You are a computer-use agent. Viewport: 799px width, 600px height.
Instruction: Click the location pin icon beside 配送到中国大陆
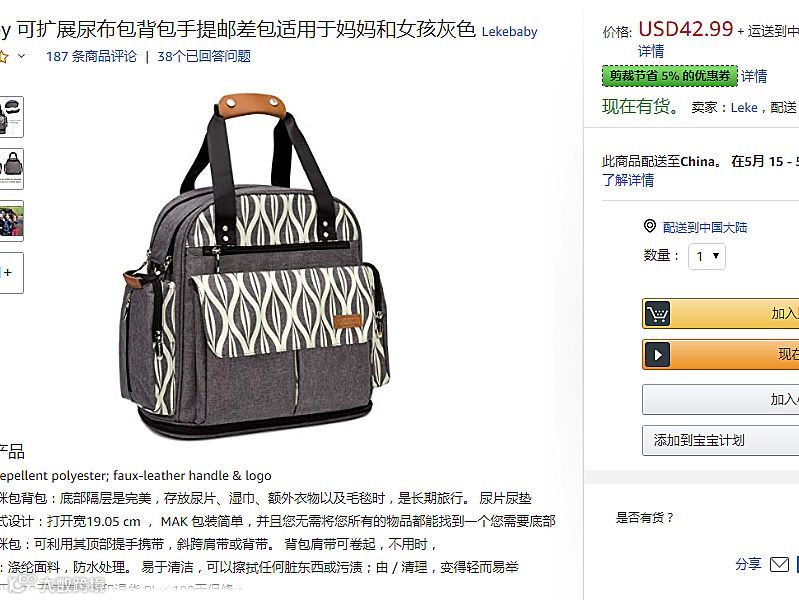coord(650,226)
